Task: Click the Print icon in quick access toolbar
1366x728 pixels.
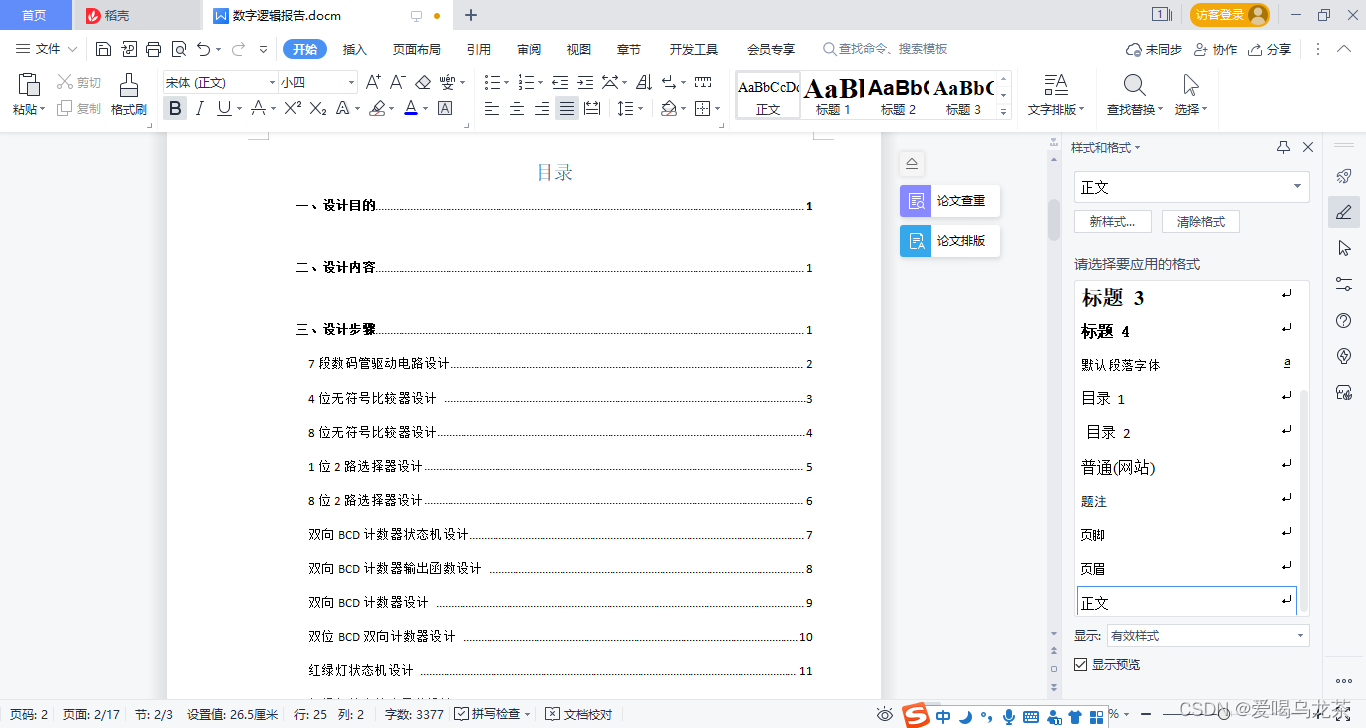Action: (x=153, y=49)
